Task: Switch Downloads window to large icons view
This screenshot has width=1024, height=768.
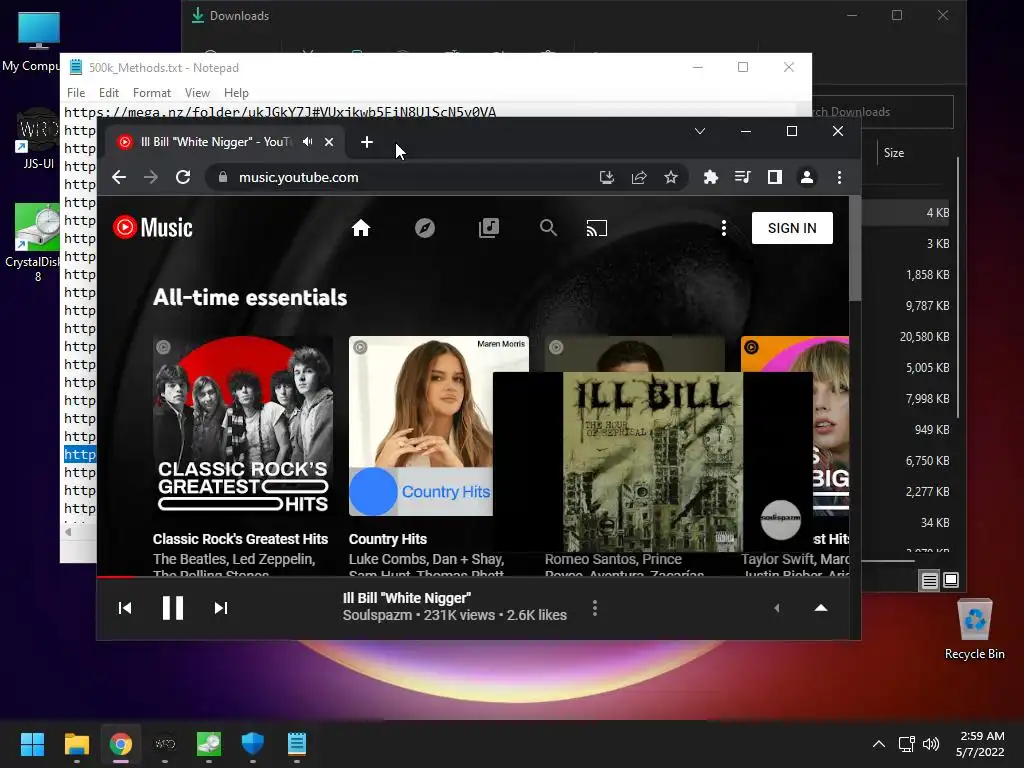Action: click(951, 580)
